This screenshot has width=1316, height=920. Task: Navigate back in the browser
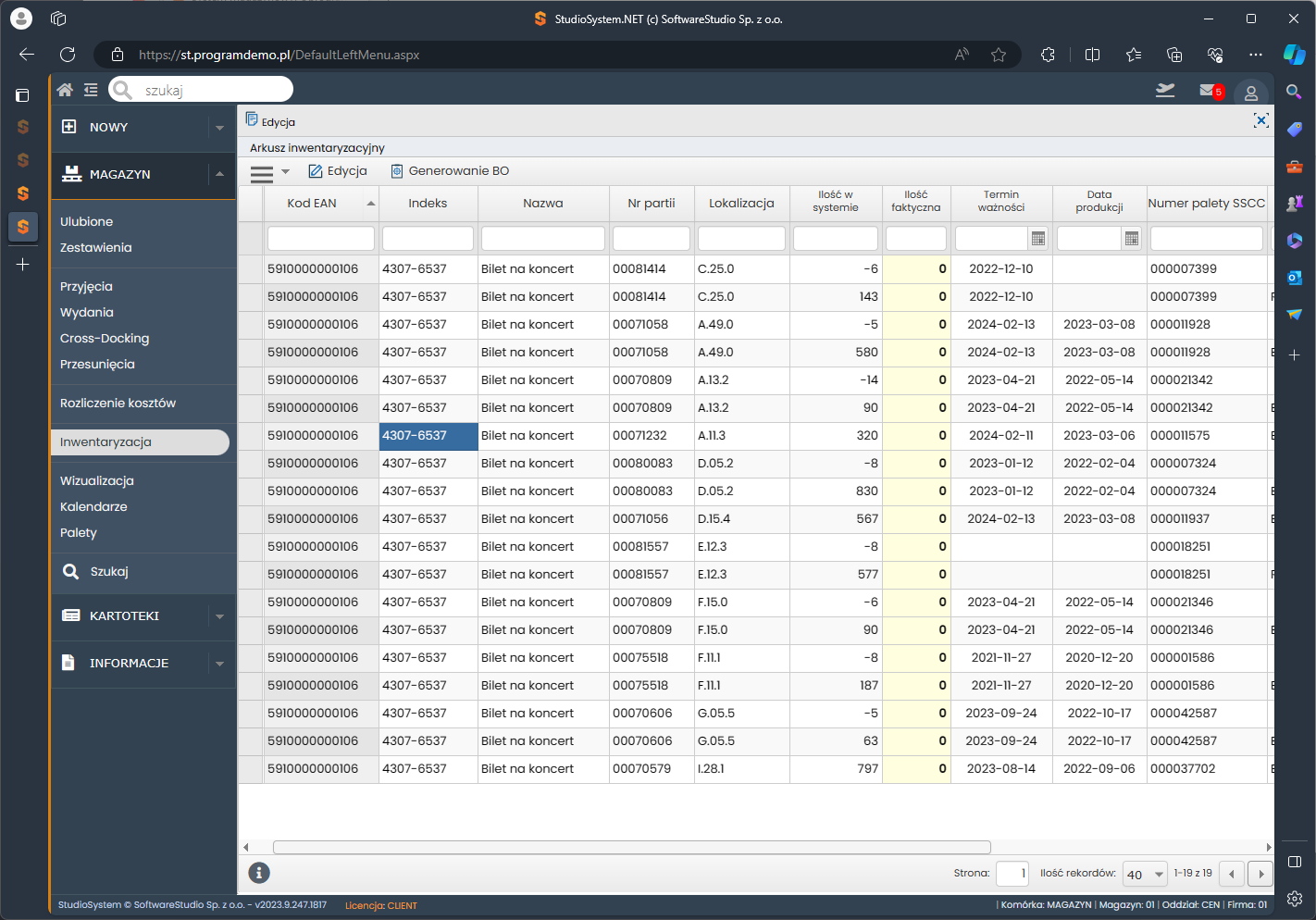27,55
